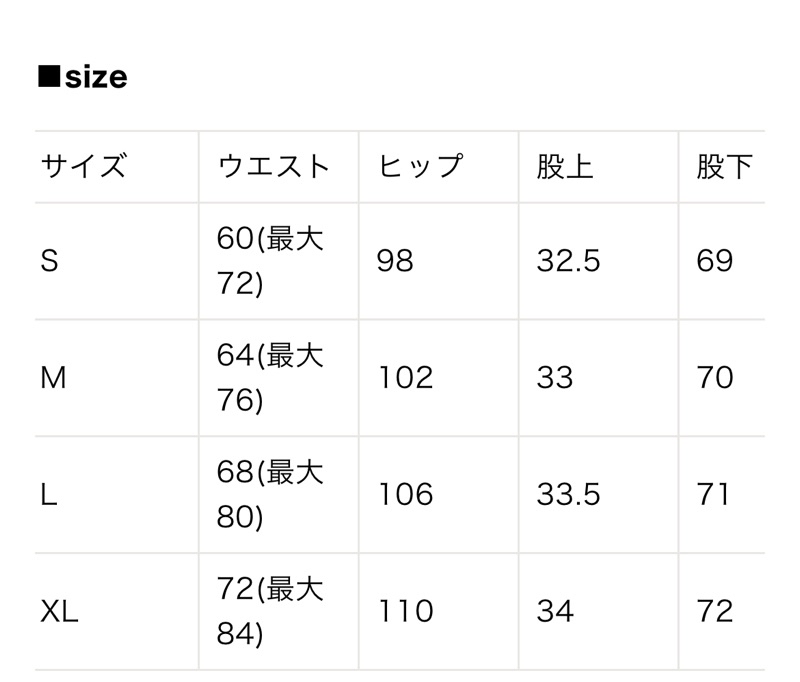The image size is (800, 682).
Task: Click the hip value 110
Action: tap(406, 611)
